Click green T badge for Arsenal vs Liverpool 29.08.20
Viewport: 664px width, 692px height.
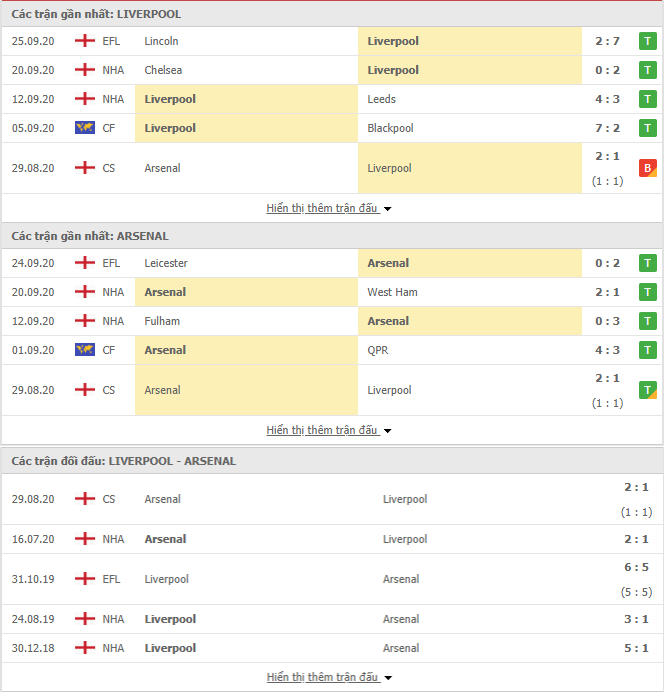coord(648,390)
